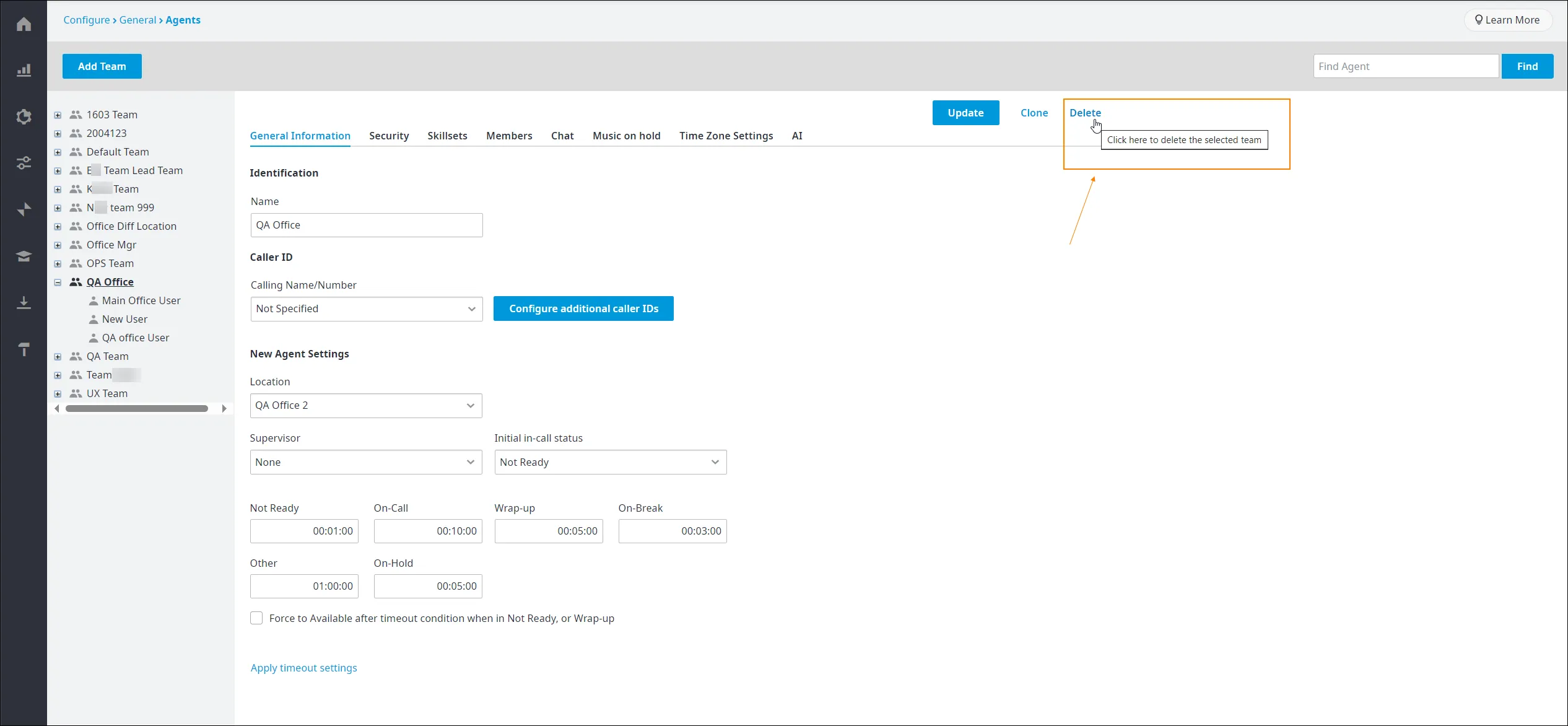
Task: Click the Name field containing QA Office
Action: (366, 225)
